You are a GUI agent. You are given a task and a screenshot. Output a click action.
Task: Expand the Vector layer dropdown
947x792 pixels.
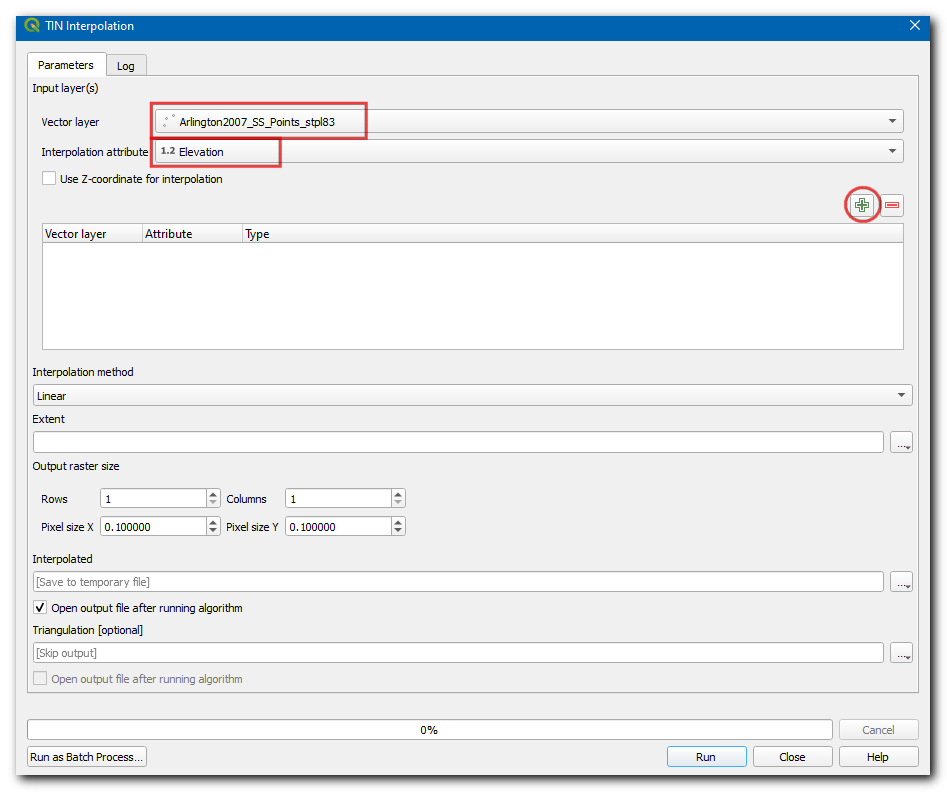892,122
